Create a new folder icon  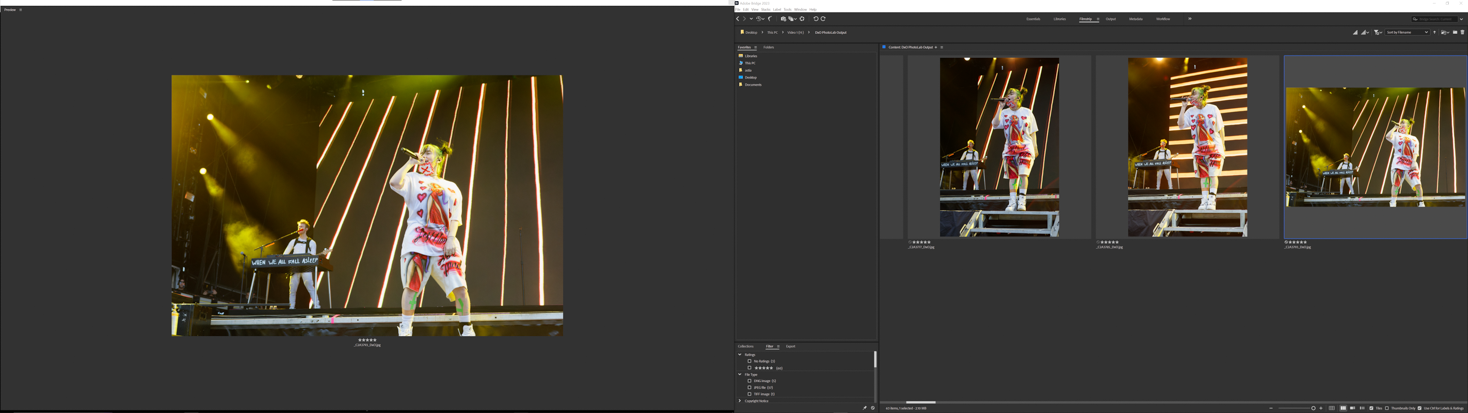(1454, 32)
